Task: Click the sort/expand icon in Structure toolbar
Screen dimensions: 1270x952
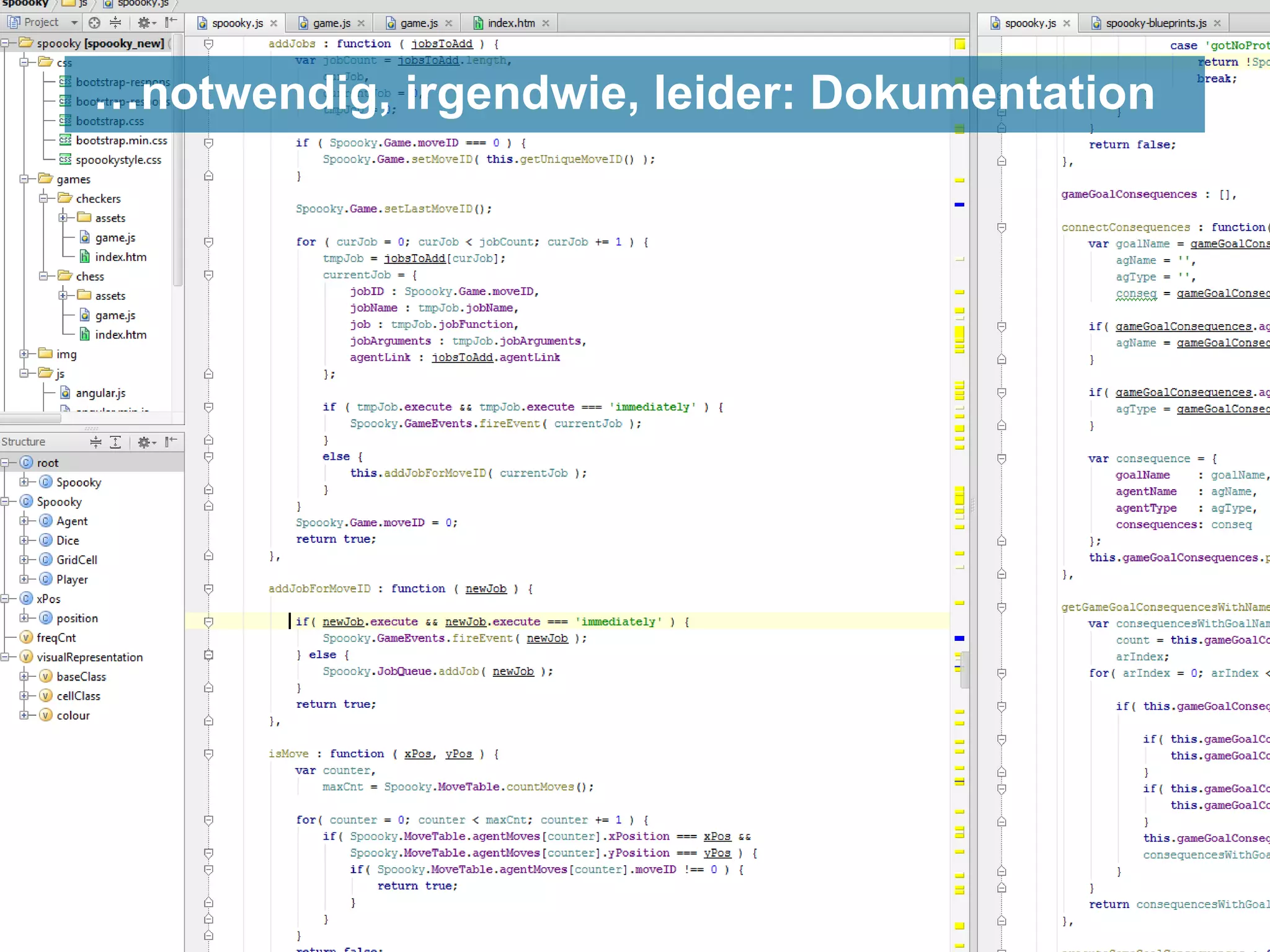Action: [x=95, y=442]
